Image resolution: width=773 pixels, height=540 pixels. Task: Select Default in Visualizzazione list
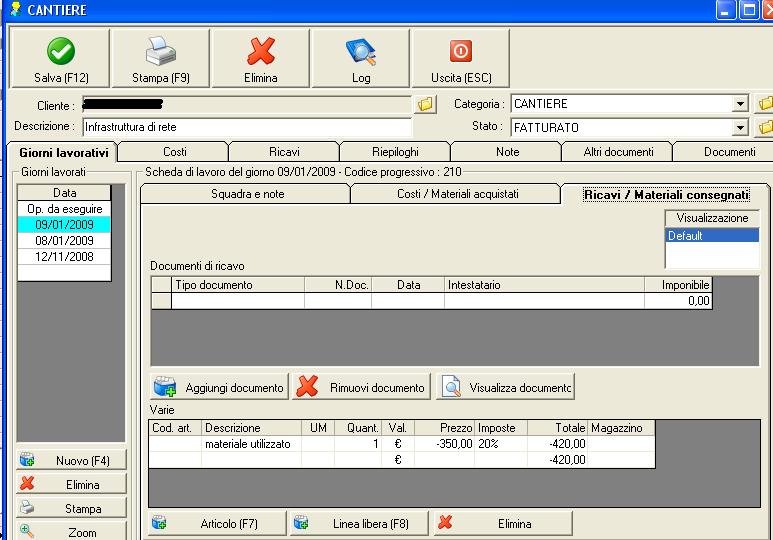click(712, 236)
